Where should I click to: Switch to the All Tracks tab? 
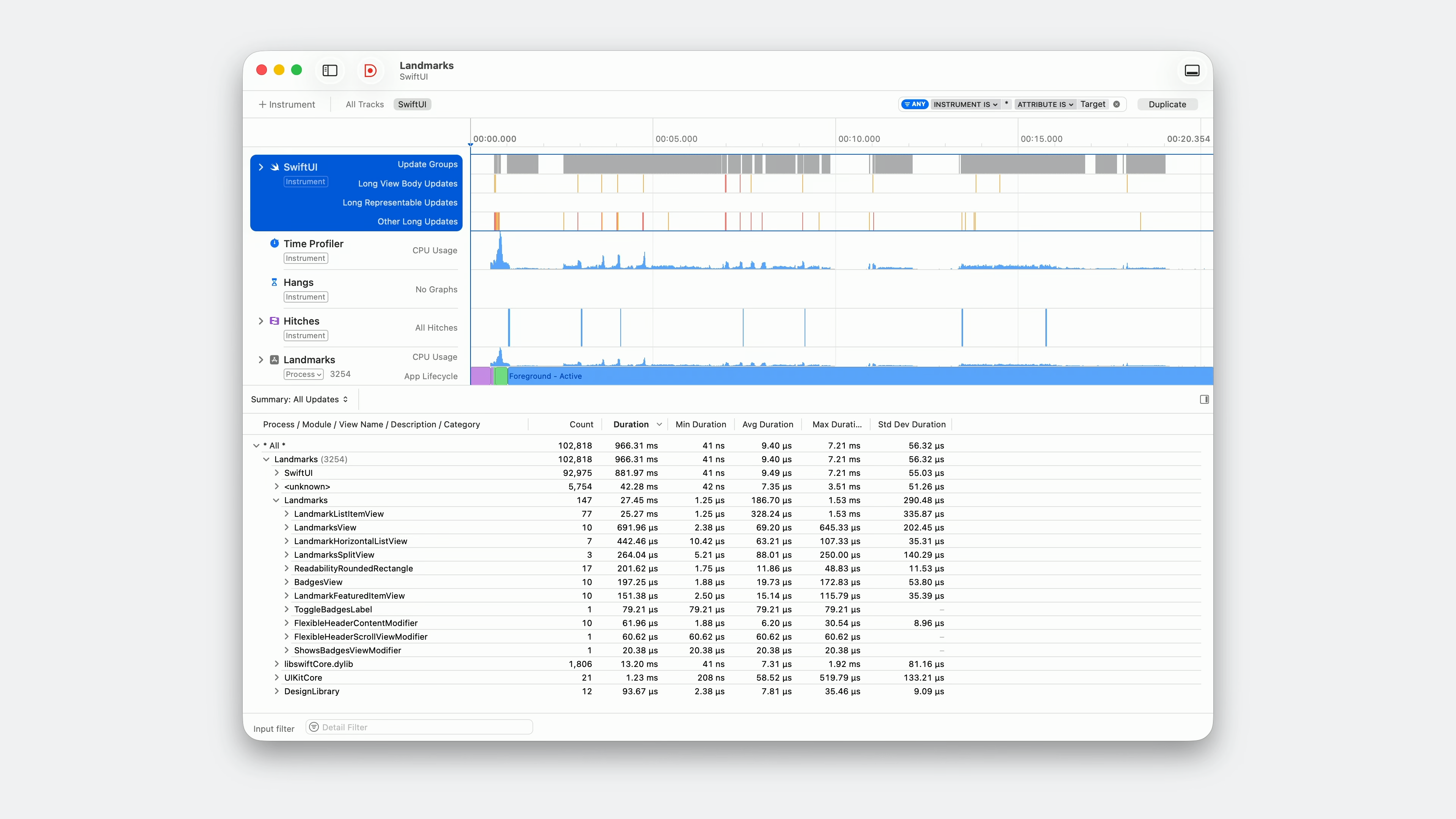364,104
